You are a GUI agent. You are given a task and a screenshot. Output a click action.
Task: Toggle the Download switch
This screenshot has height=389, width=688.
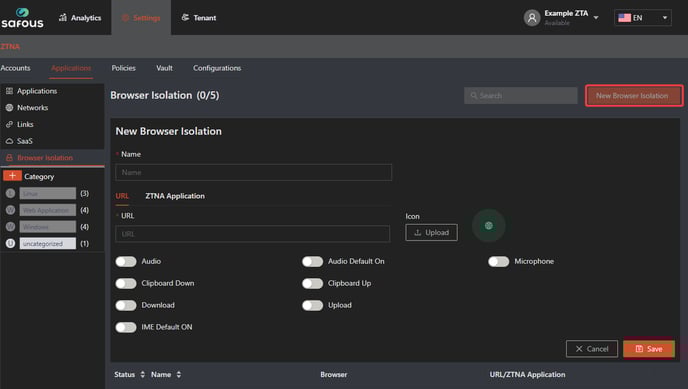(x=126, y=305)
